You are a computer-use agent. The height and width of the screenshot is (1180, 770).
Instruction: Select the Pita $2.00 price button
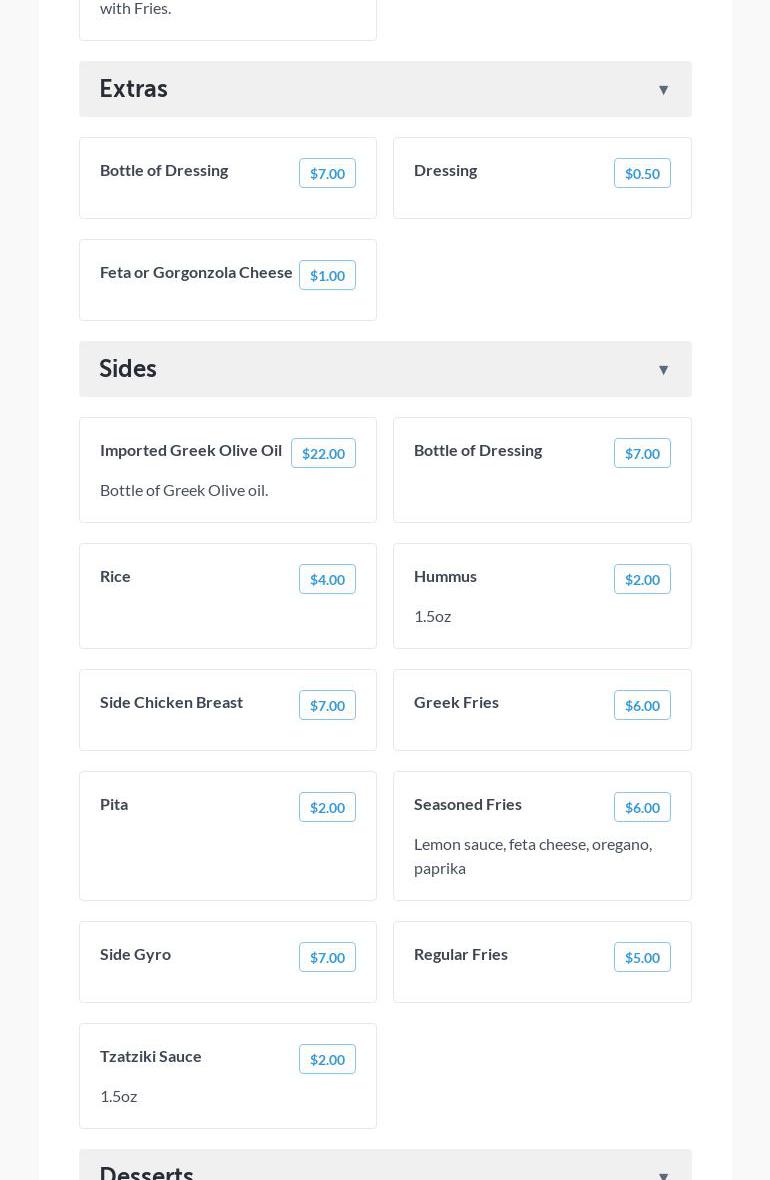(x=327, y=807)
